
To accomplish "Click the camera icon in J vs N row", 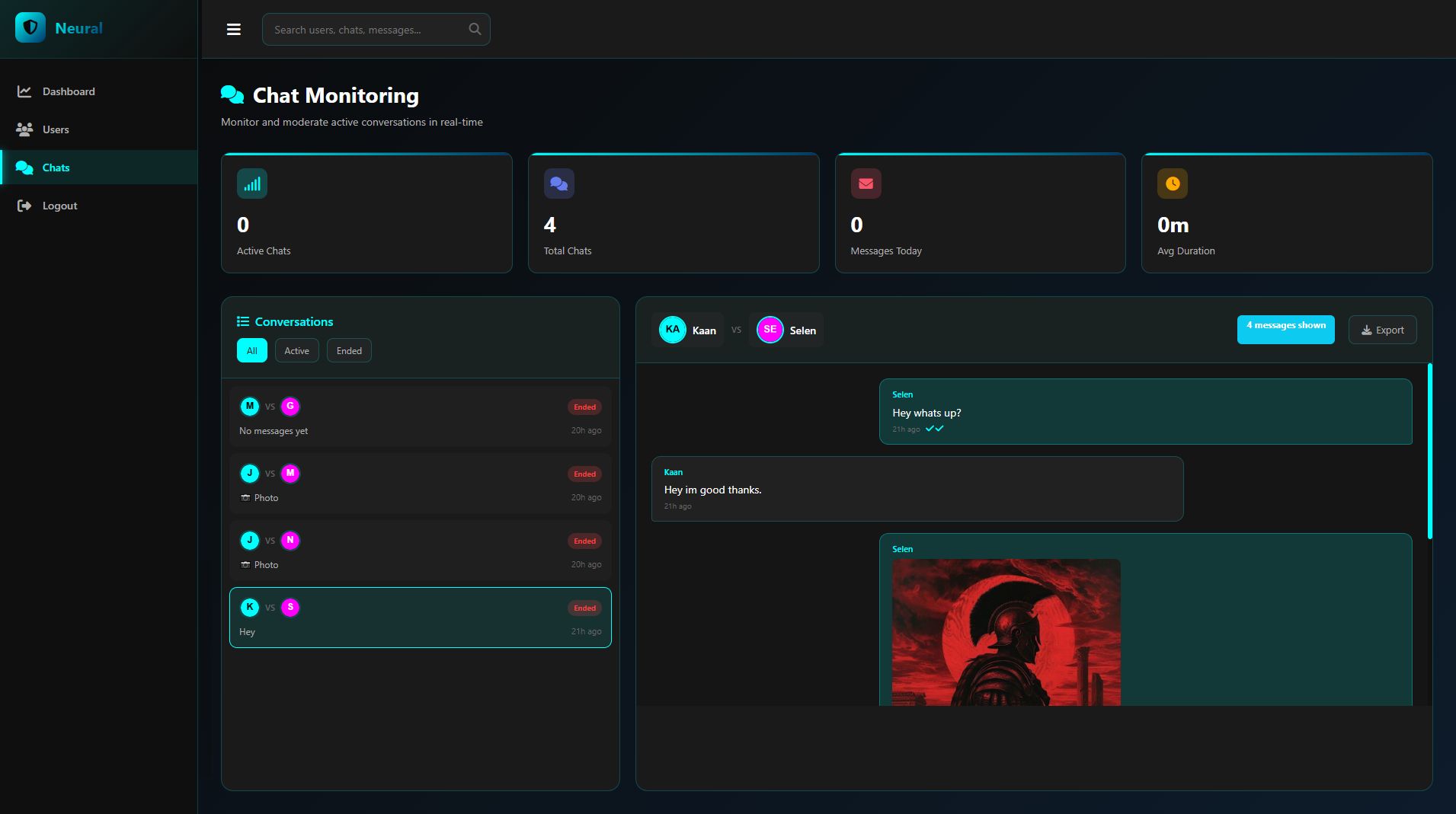I will (x=245, y=565).
